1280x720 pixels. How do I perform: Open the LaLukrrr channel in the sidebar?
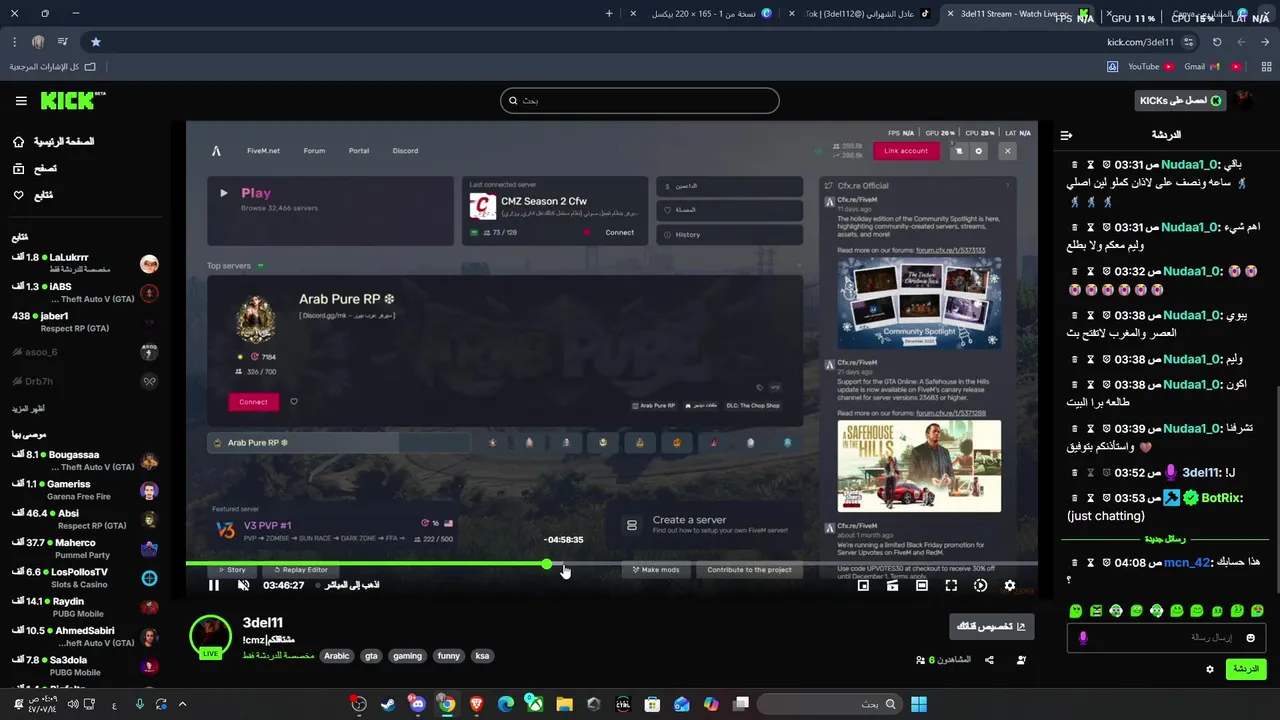click(85, 263)
